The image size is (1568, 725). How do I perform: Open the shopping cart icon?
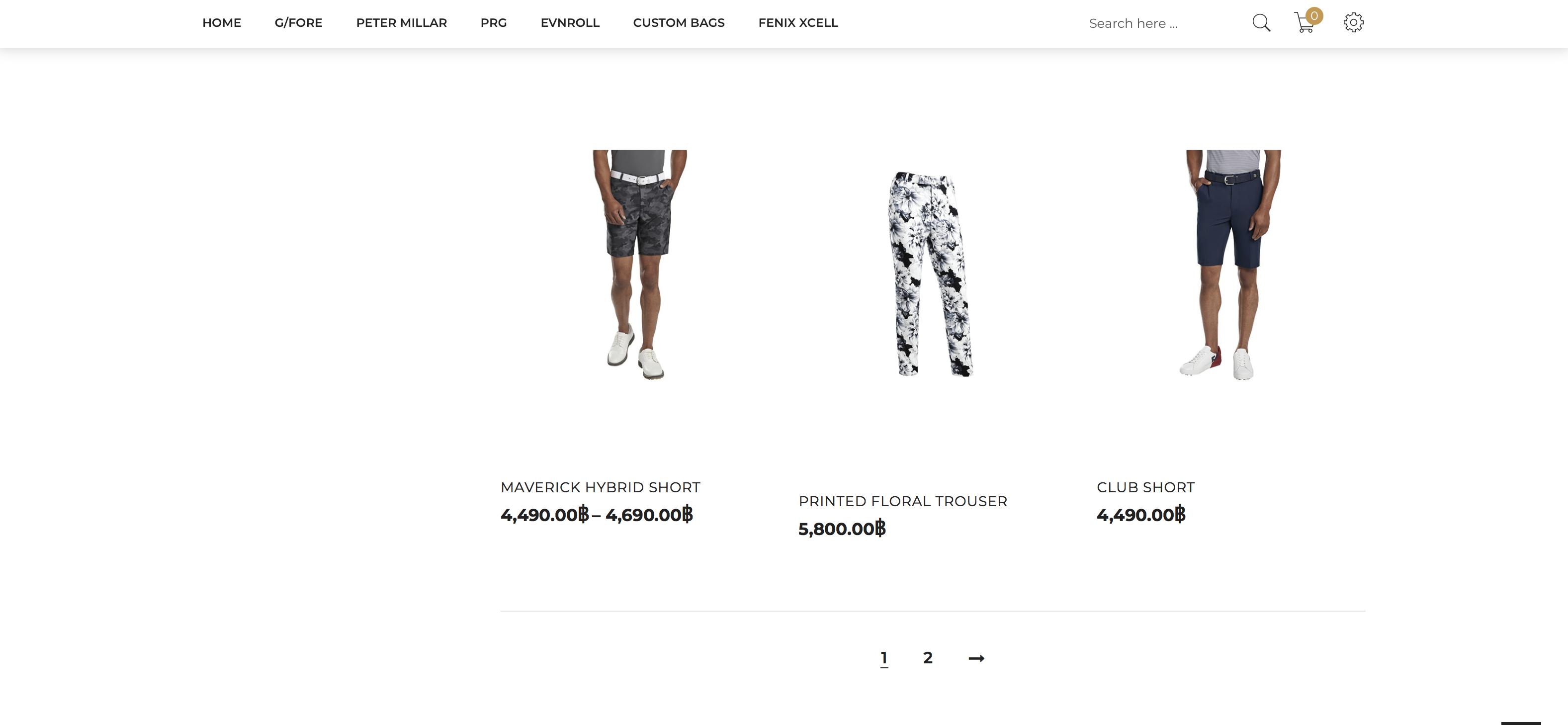tap(1303, 23)
